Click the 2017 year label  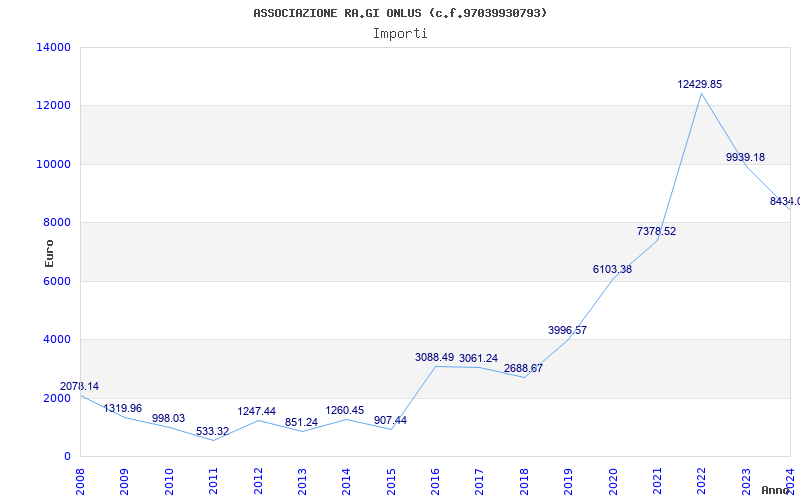480,481
